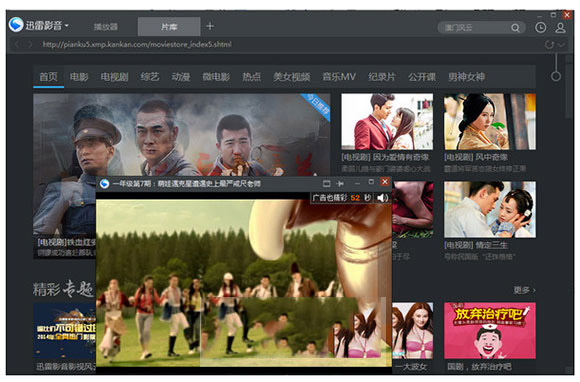
Task: Go to 音乐MV category
Action: click(x=339, y=77)
